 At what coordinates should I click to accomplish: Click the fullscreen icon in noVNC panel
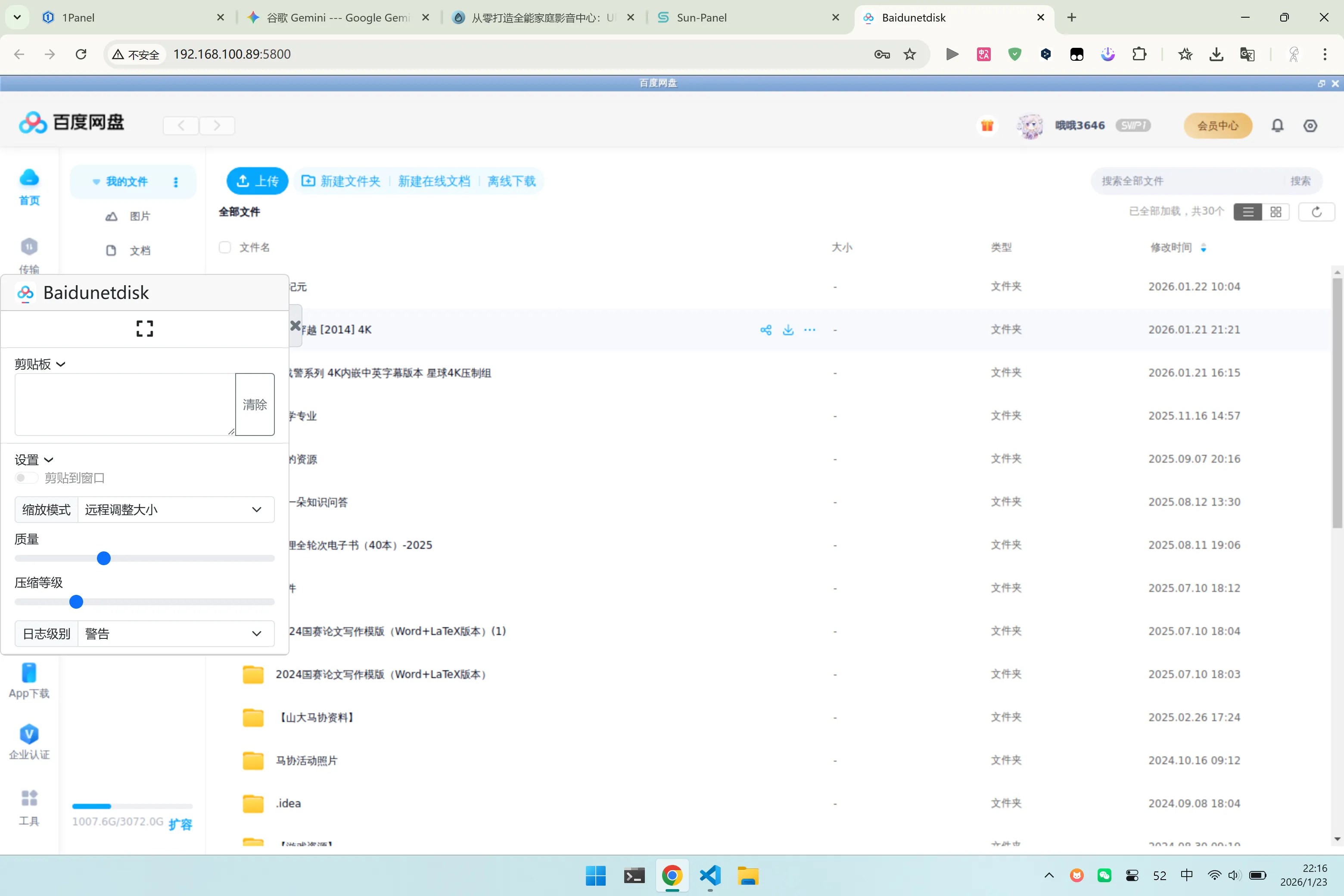pyautogui.click(x=145, y=329)
